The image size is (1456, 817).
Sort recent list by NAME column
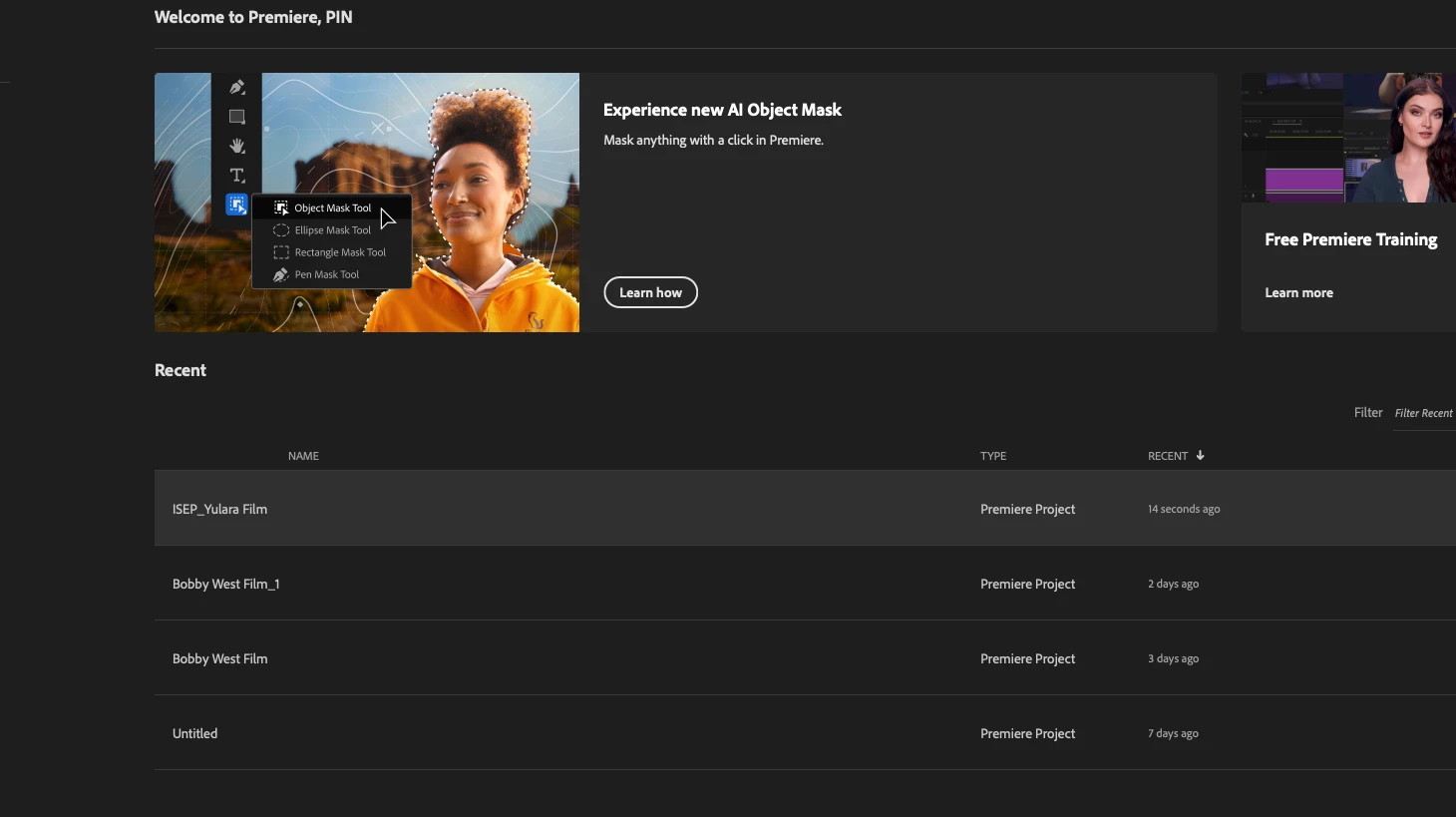click(303, 456)
